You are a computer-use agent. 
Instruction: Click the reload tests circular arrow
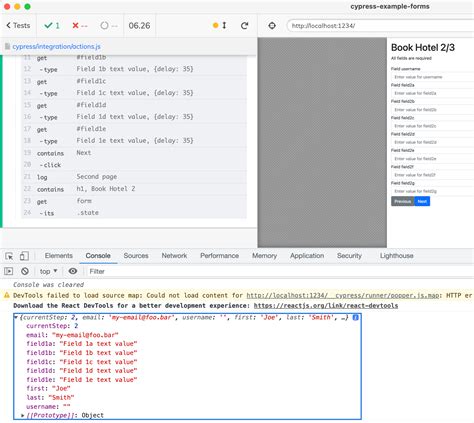click(x=245, y=26)
